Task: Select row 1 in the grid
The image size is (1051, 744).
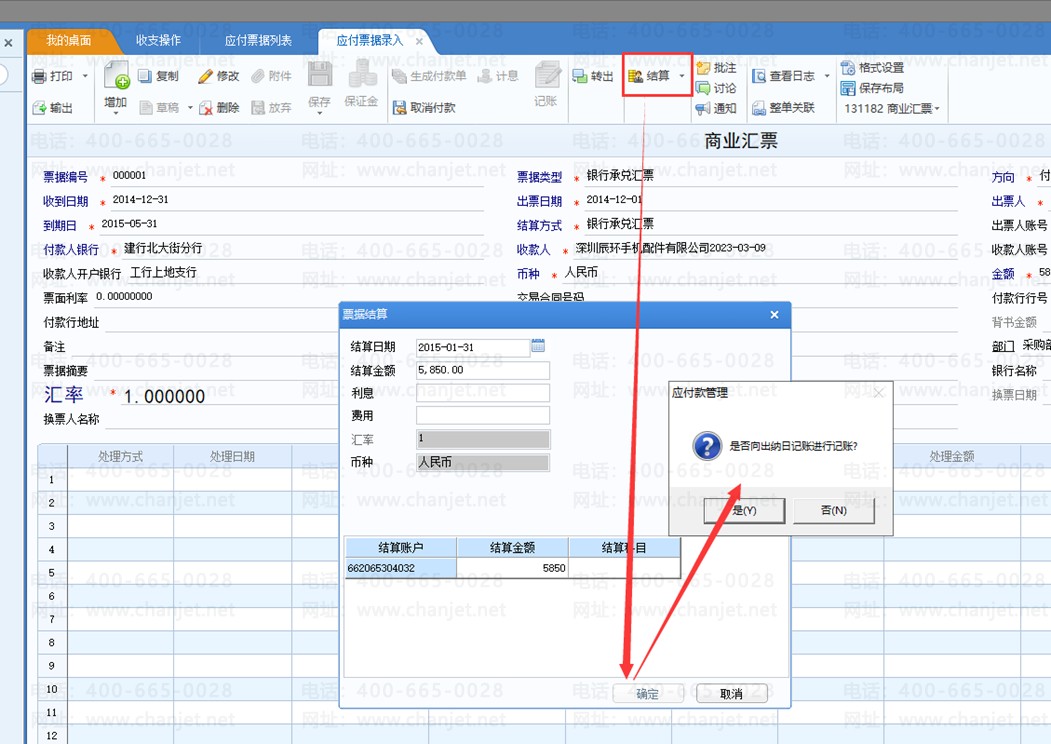Action: pyautogui.click(x=52, y=479)
